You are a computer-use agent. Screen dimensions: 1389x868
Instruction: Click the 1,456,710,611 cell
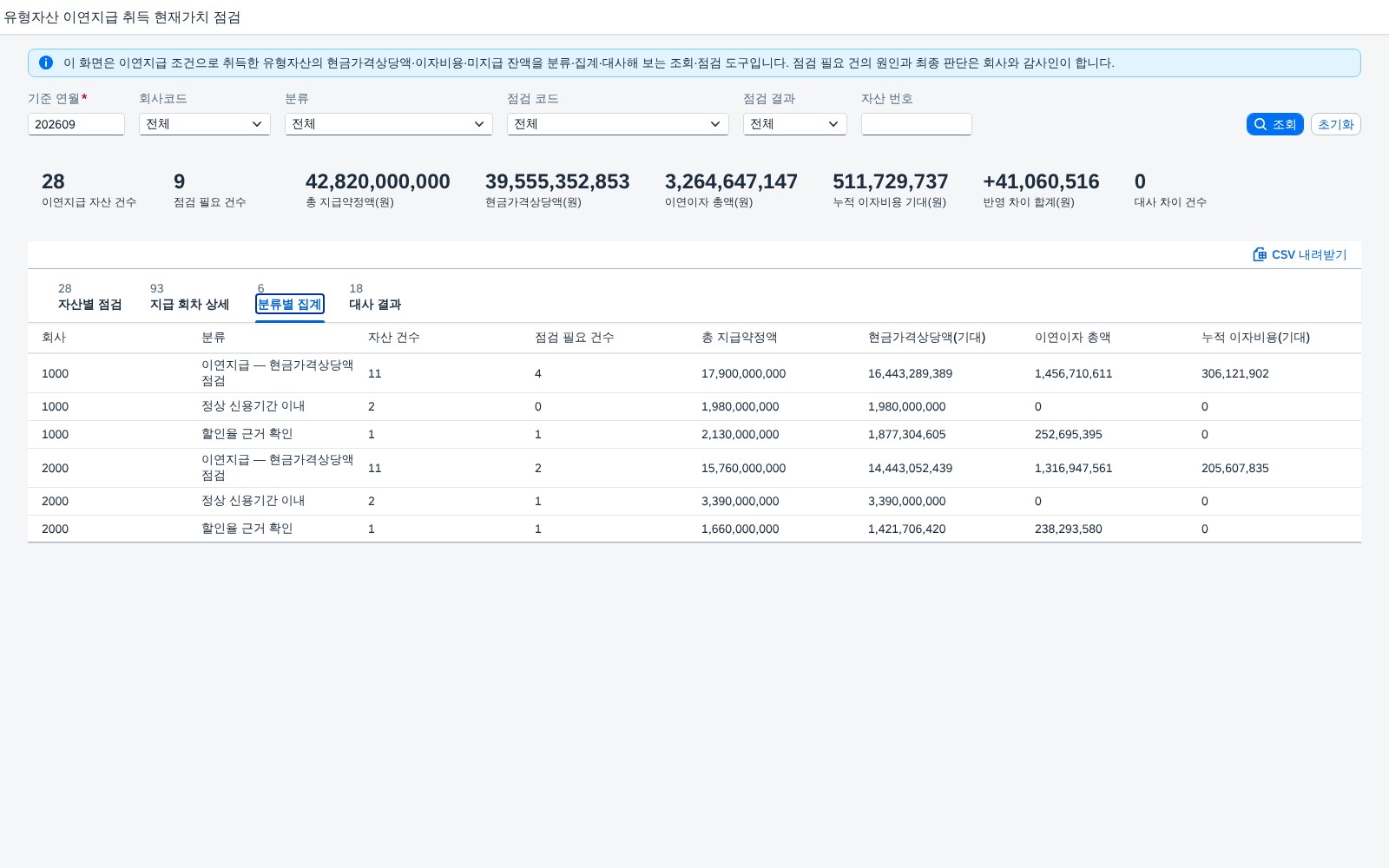point(1074,374)
